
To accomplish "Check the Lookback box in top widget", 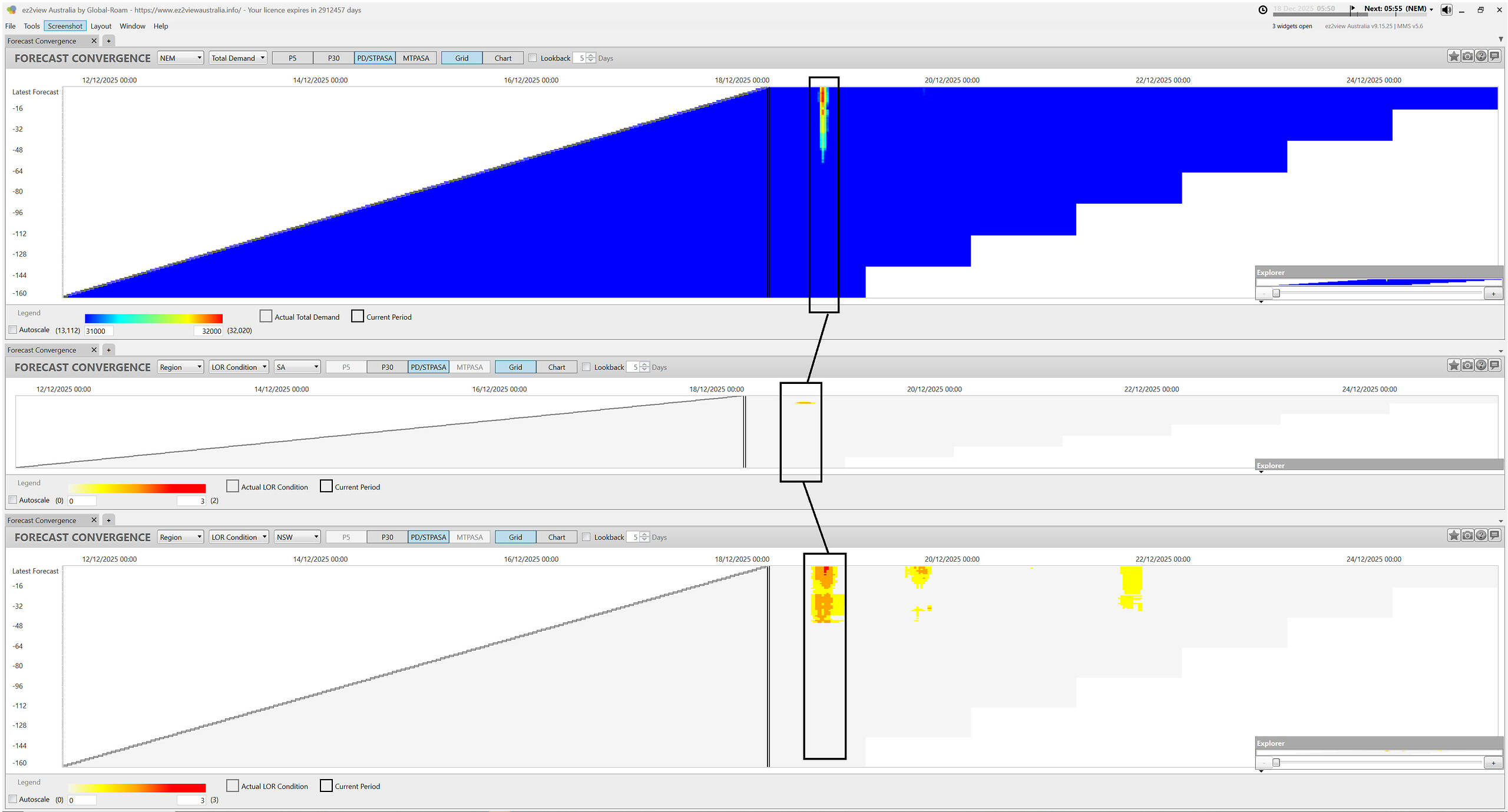I will tap(533, 58).
